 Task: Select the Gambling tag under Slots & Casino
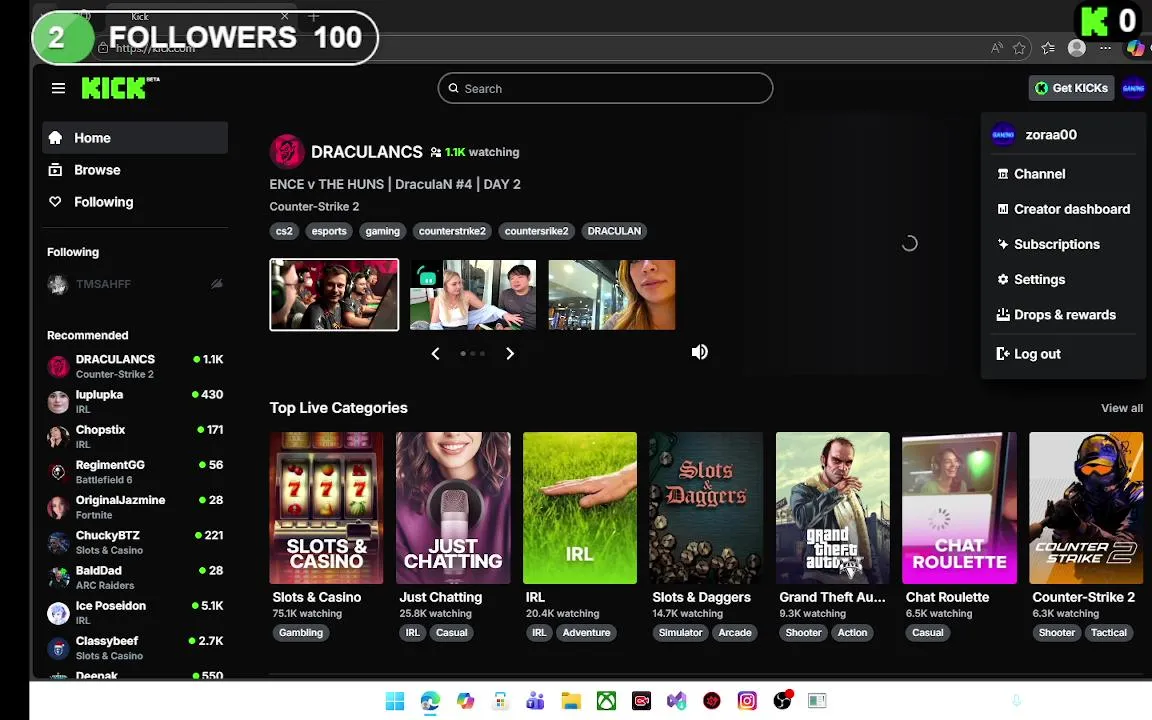click(x=300, y=633)
